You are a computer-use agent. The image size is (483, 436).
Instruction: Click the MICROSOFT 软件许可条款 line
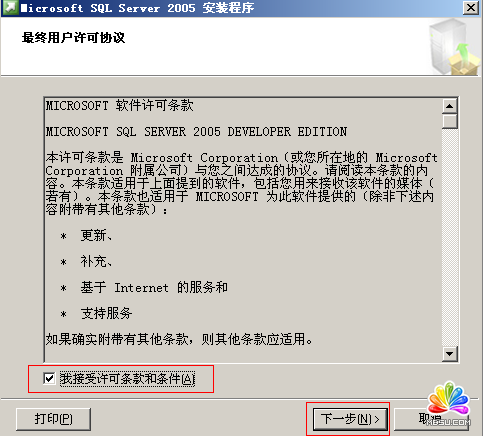coord(119,106)
